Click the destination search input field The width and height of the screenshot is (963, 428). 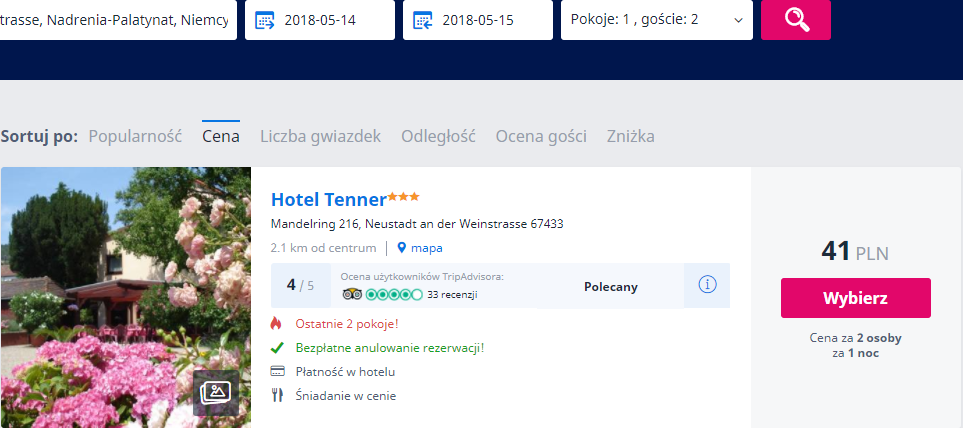118,20
